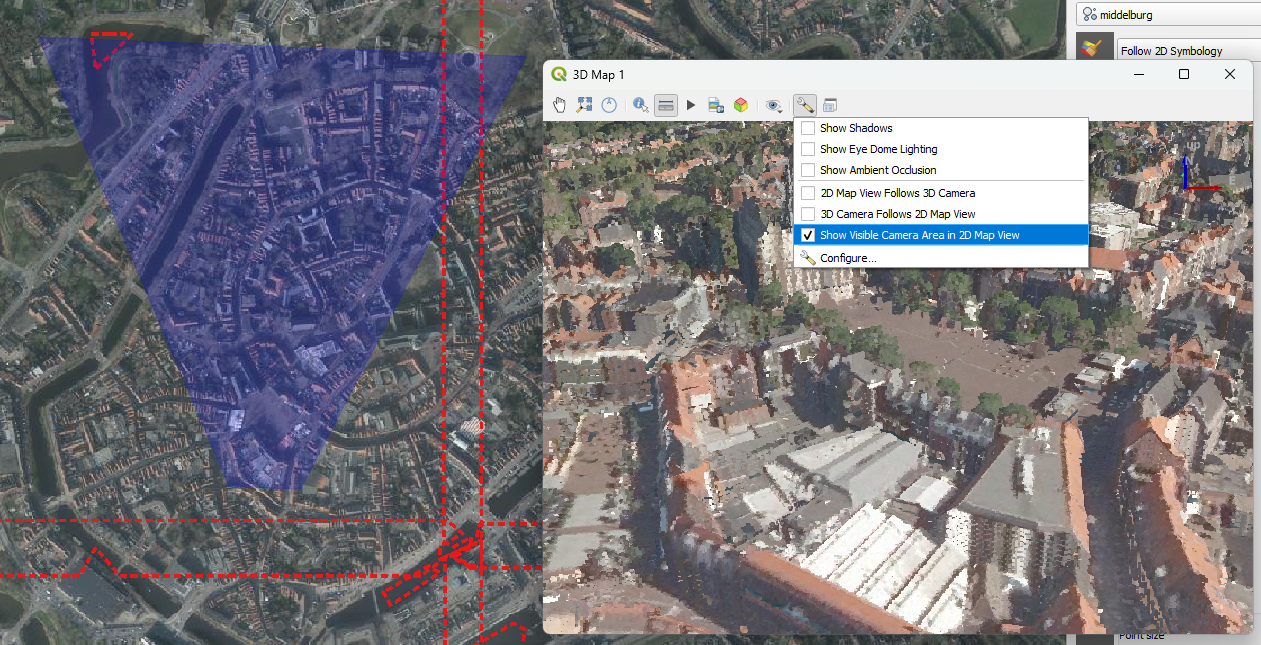Image resolution: width=1261 pixels, height=645 pixels.
Task: Click the 2D symbology paintbrush icon
Action: point(1093,46)
